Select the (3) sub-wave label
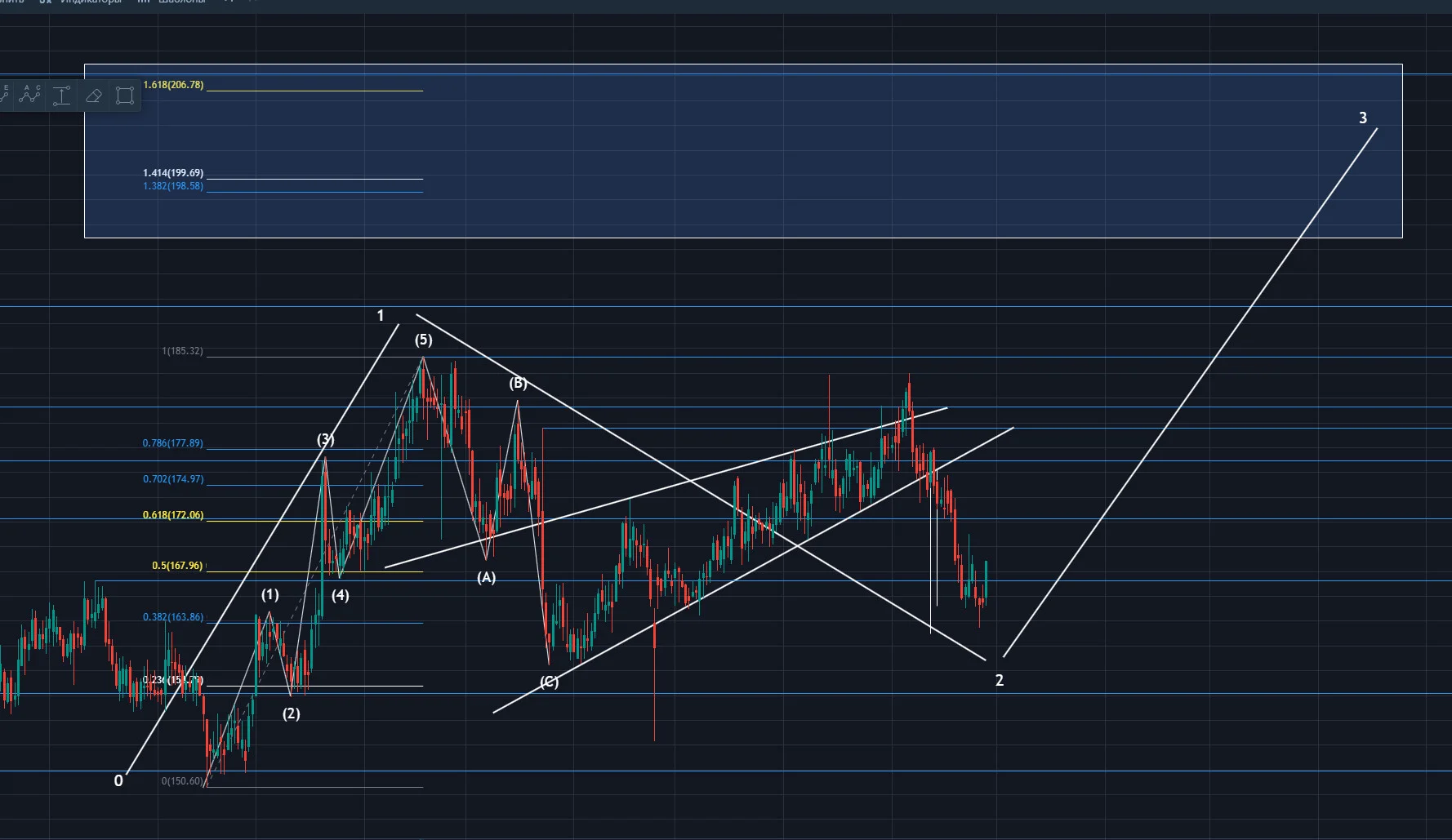The image size is (1452, 840). point(325,439)
